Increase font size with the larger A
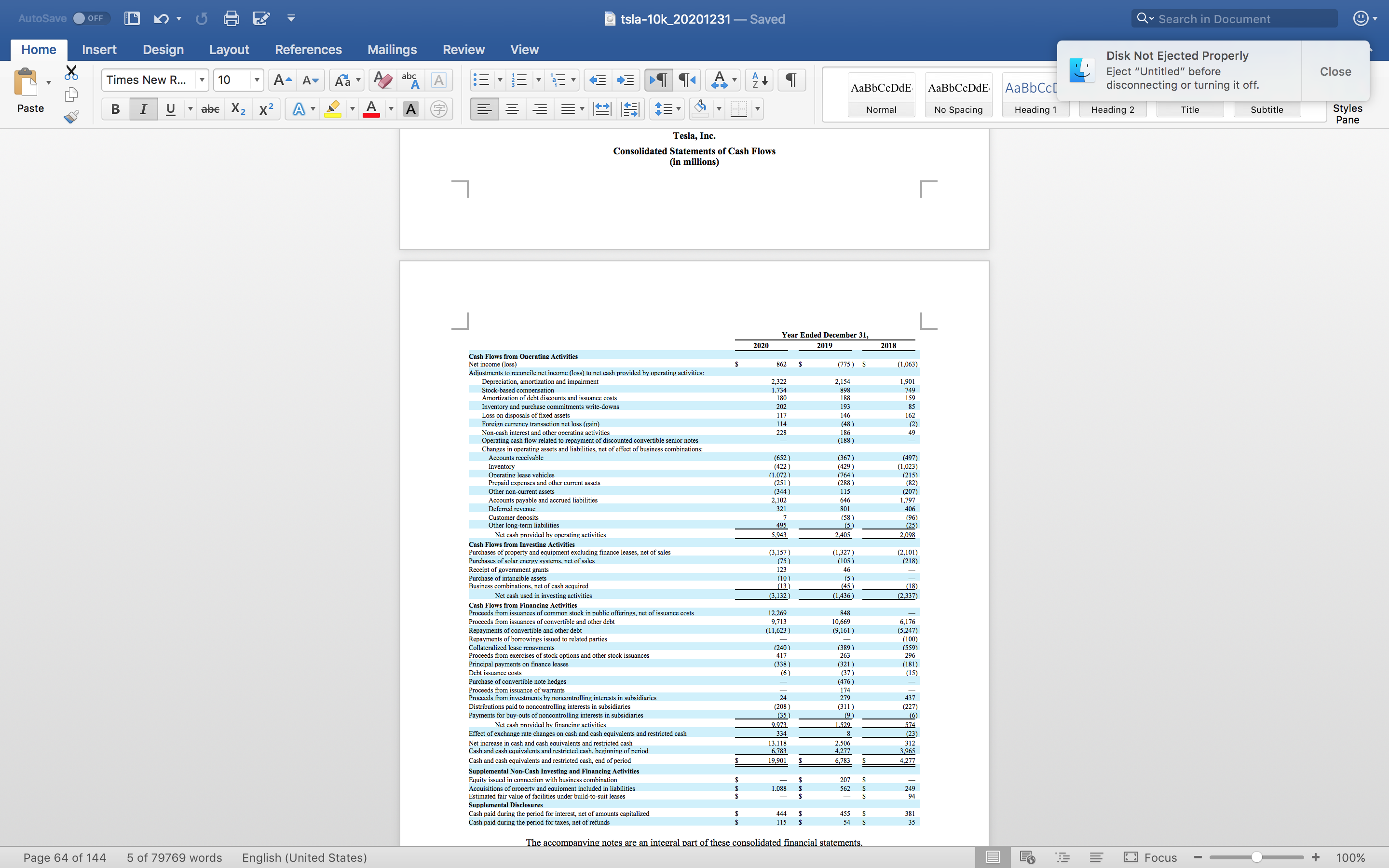 click(x=283, y=80)
